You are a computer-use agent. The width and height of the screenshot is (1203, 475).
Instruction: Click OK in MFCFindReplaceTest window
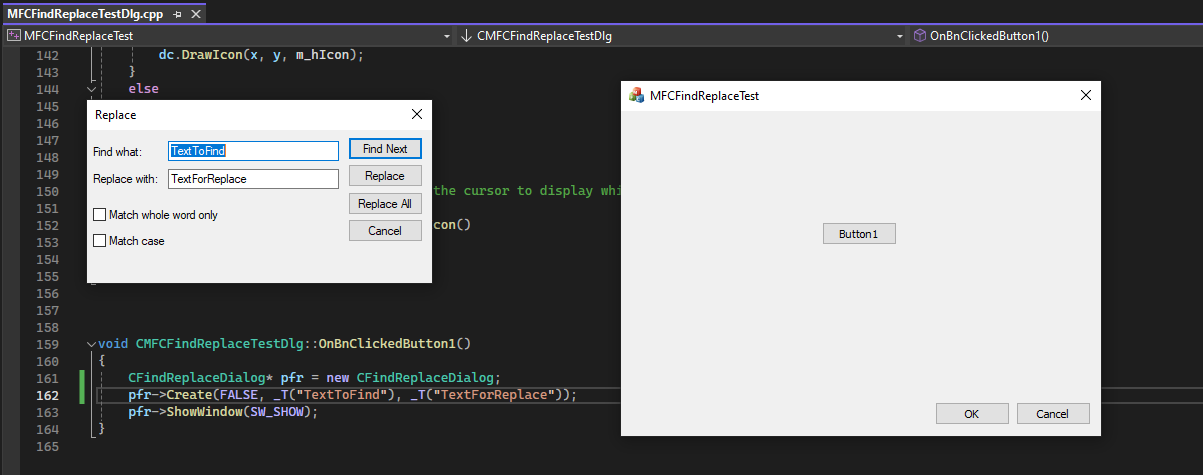(x=972, y=414)
